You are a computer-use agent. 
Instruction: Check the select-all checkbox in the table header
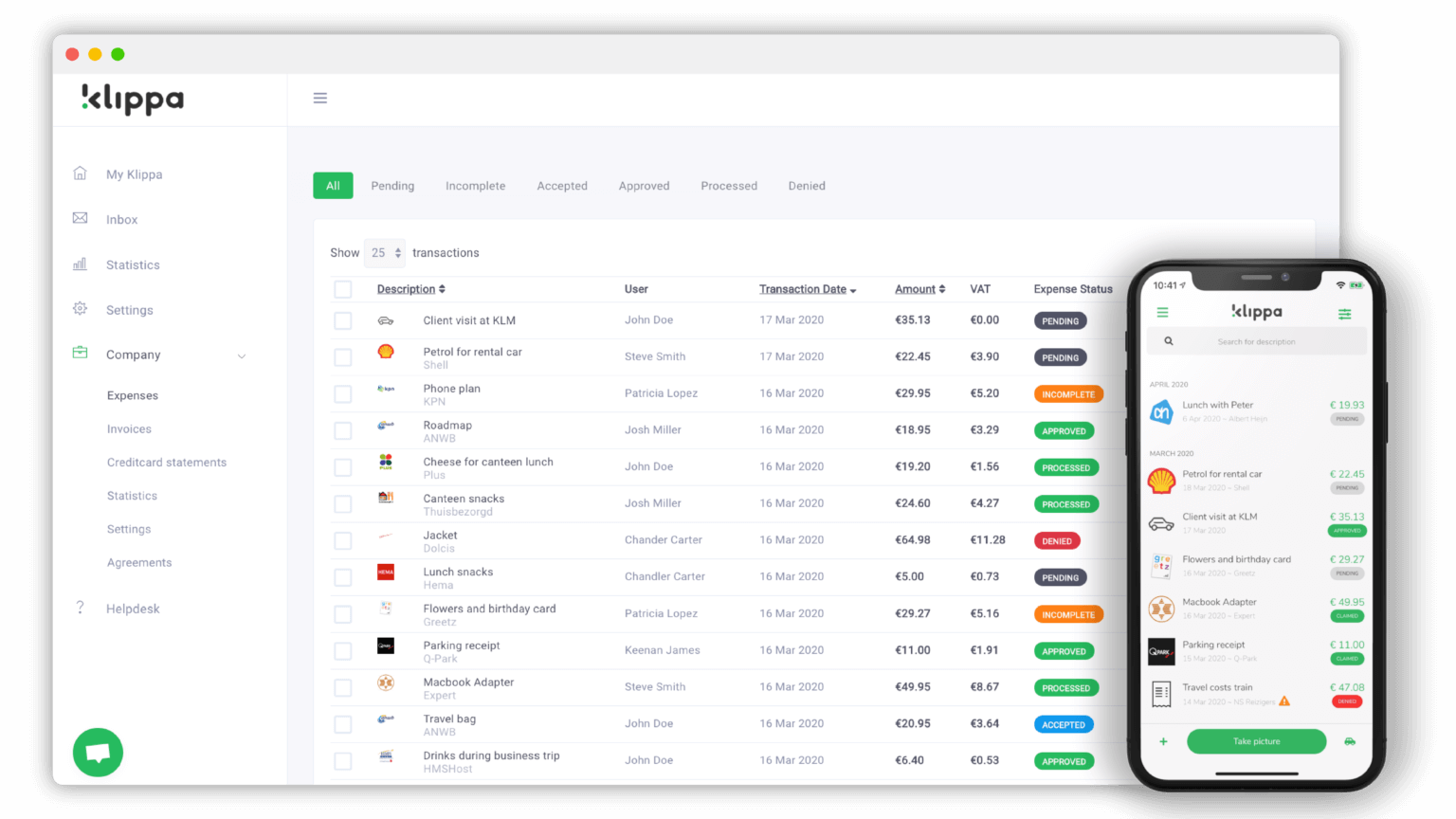pos(343,289)
